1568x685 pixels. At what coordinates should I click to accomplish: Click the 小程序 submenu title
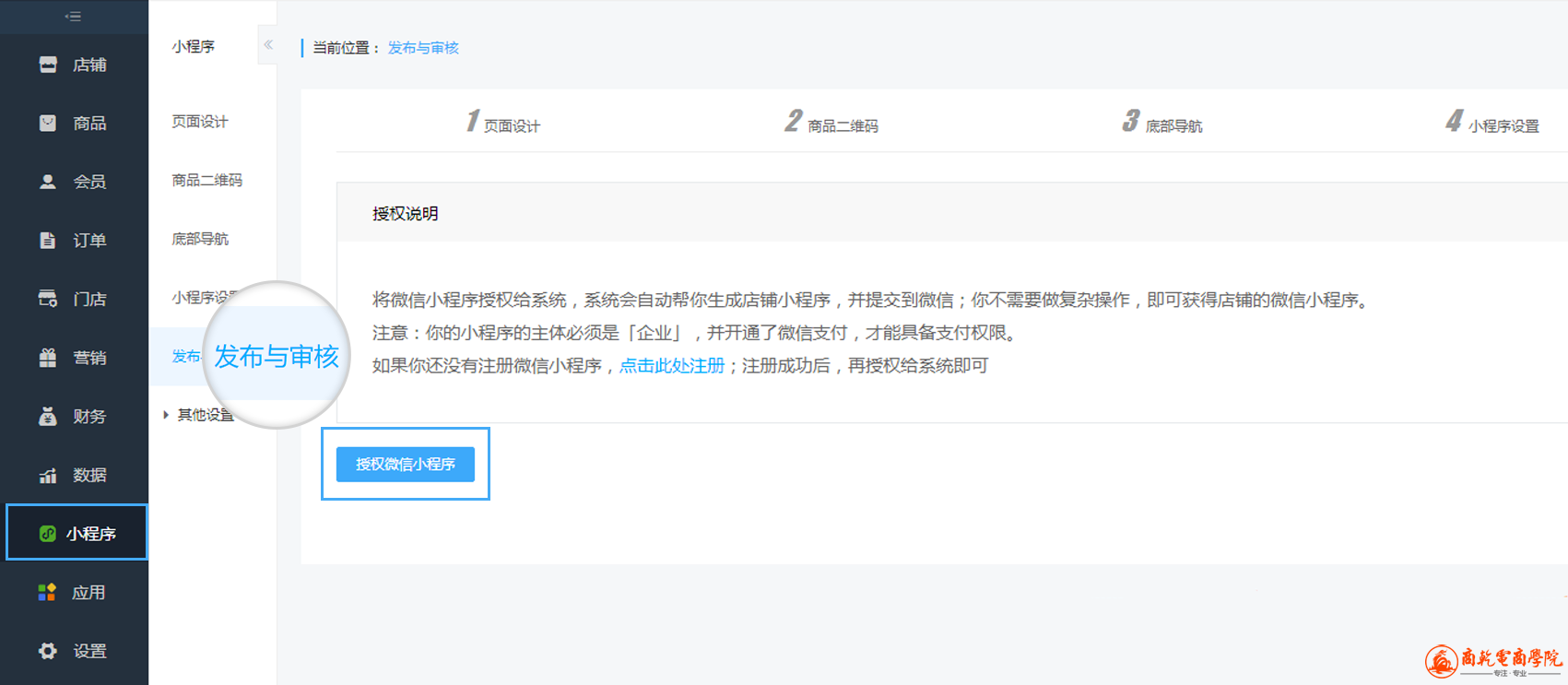coord(194,46)
